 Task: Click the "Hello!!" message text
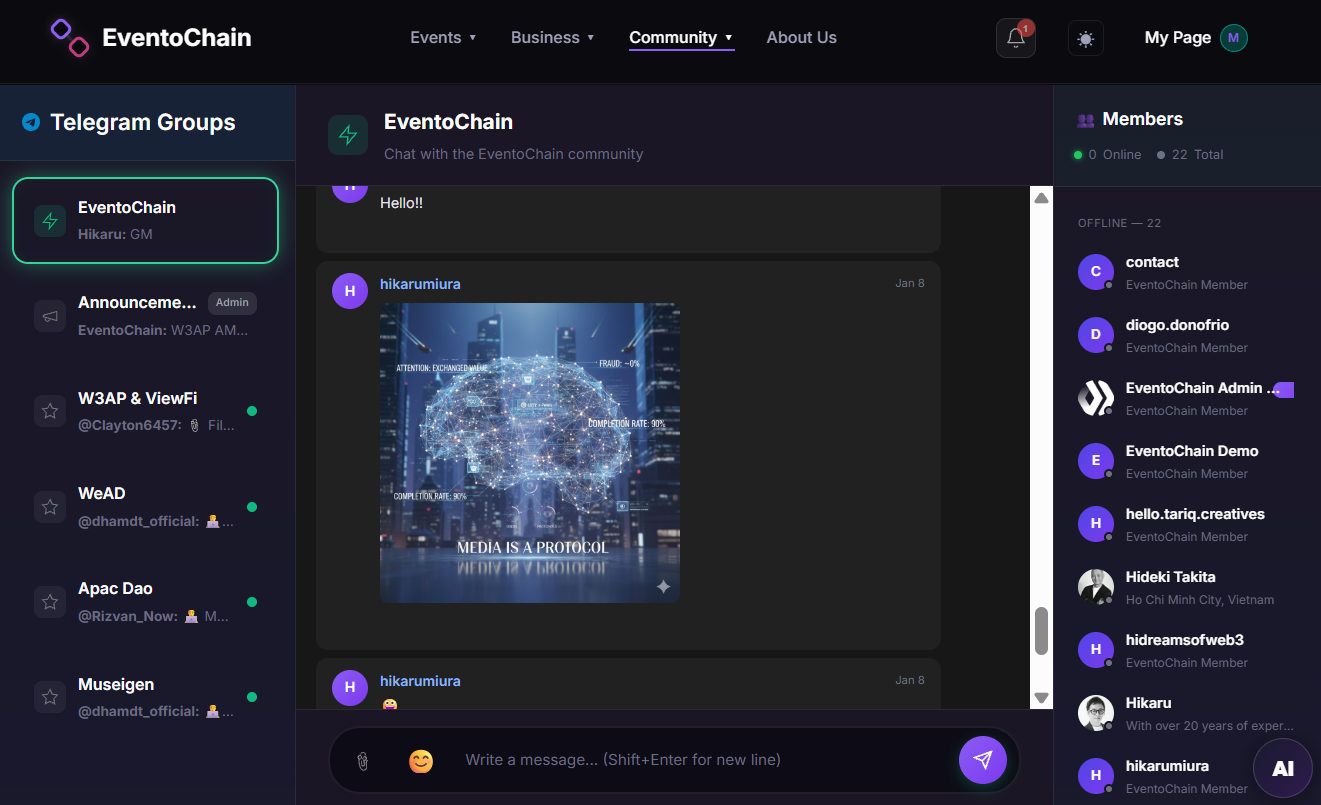[401, 203]
